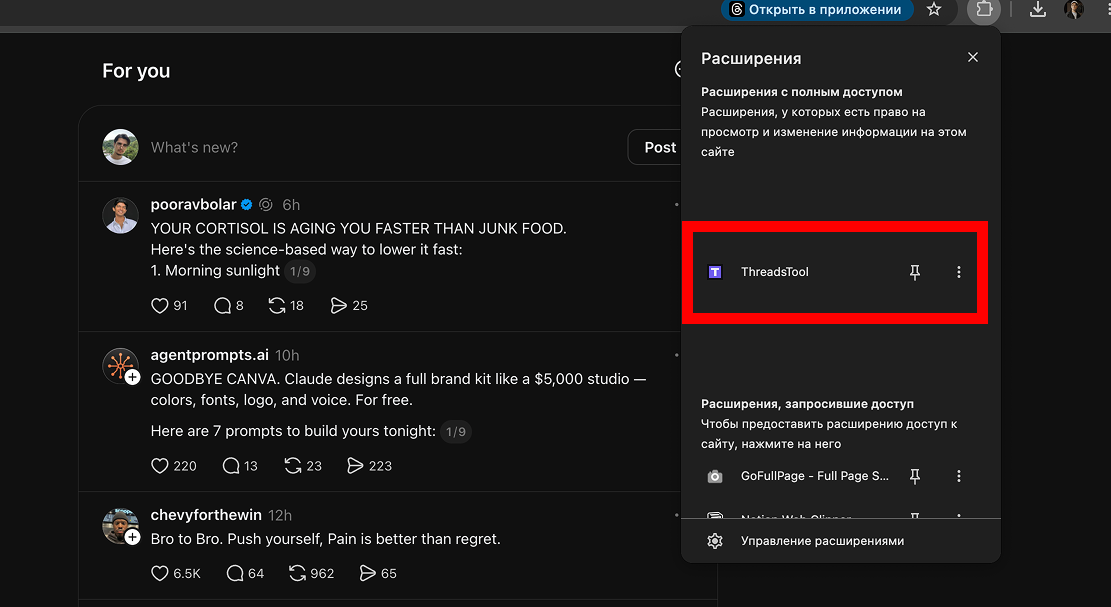
Task: Open your profile avatar in composer
Action: pos(120,147)
